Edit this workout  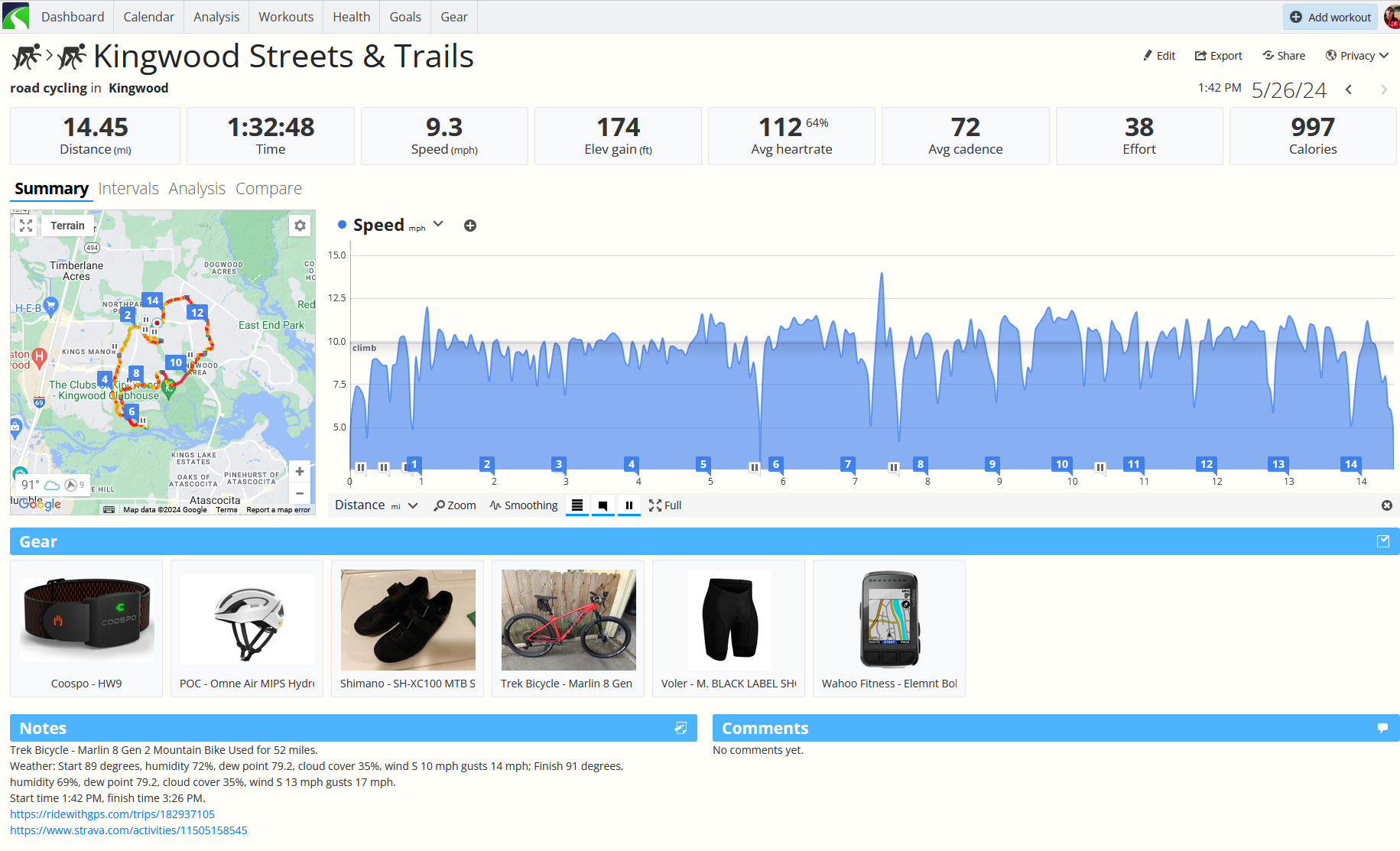(1159, 56)
